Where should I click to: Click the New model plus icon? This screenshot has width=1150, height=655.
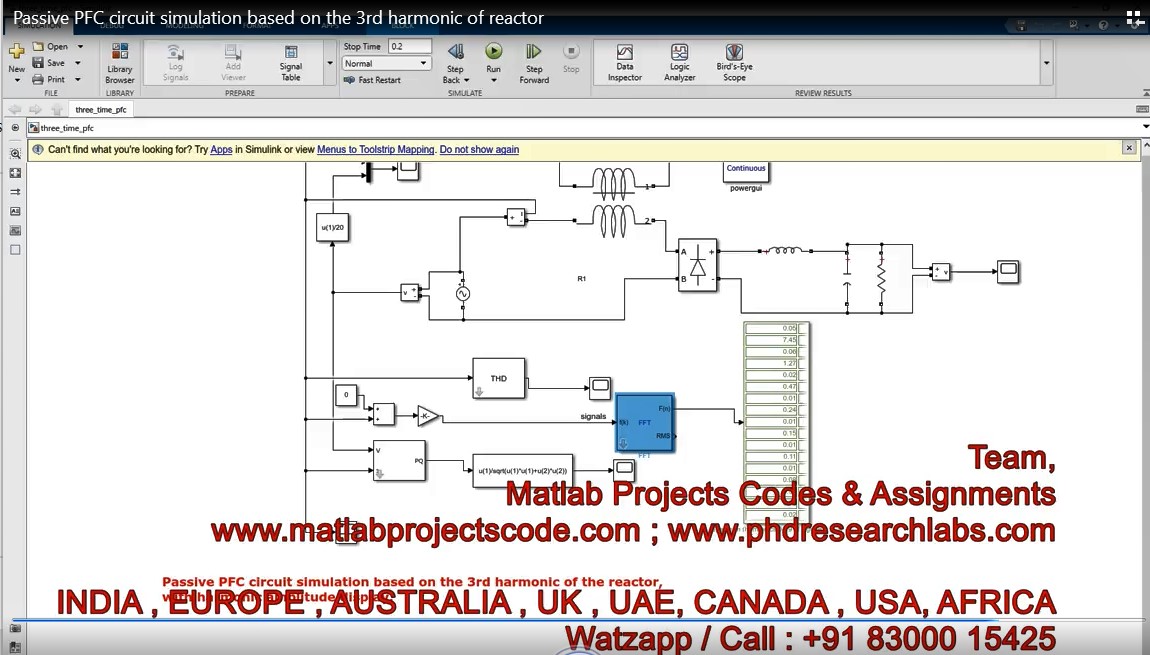click(16, 51)
